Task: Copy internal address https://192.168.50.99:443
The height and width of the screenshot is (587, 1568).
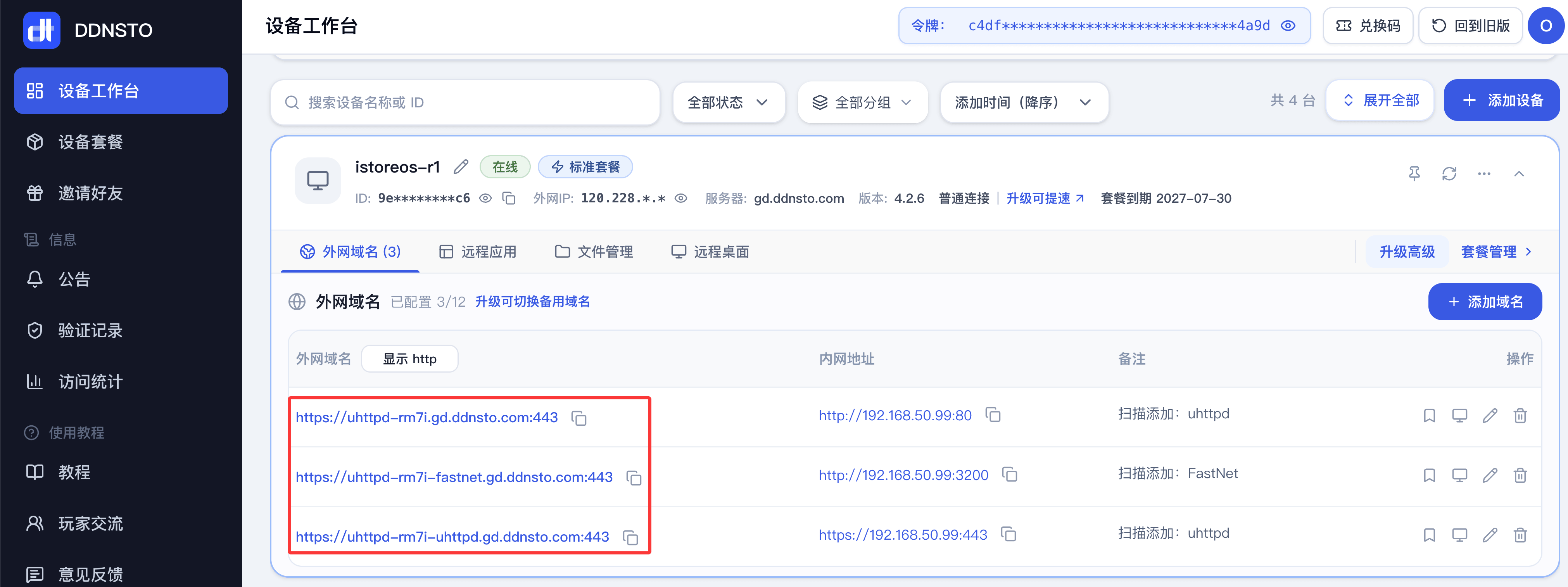Action: [x=1008, y=534]
